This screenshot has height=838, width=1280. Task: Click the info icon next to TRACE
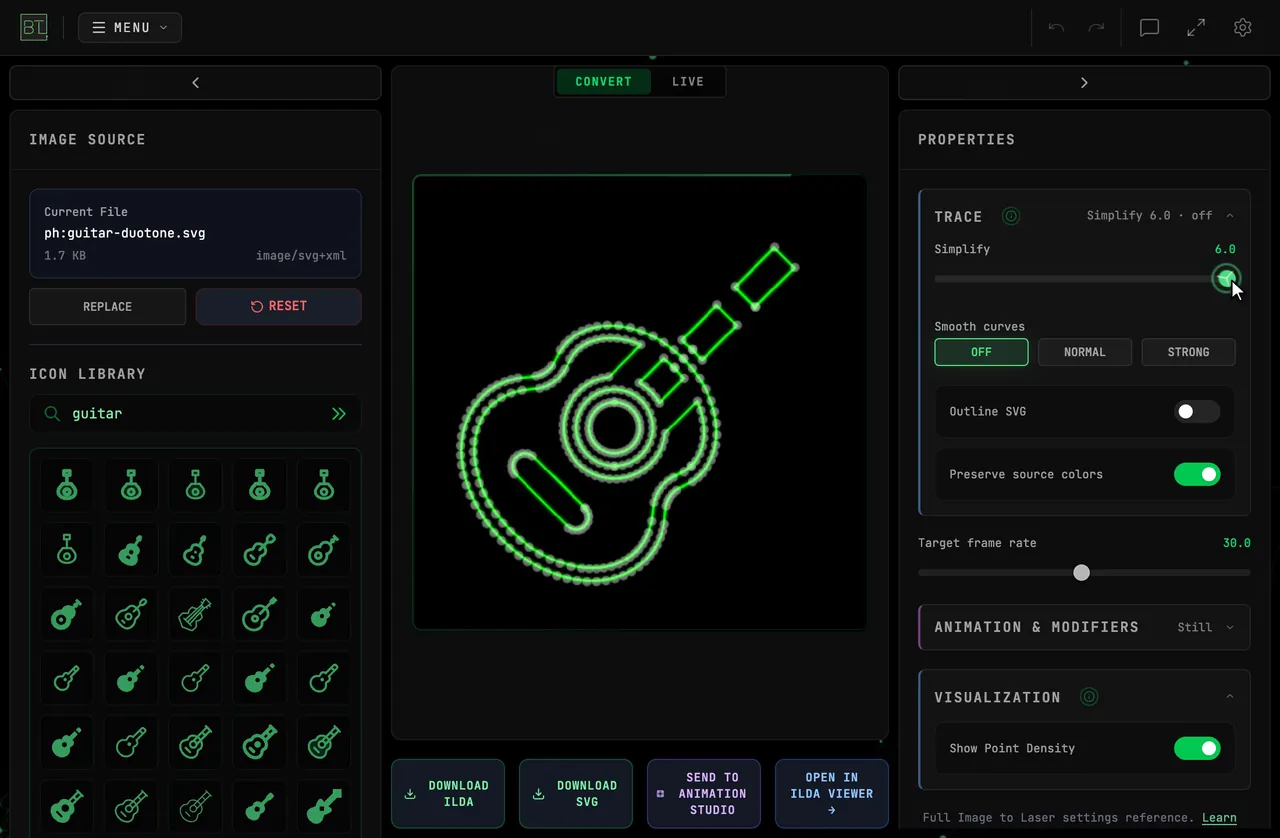pos(1011,216)
